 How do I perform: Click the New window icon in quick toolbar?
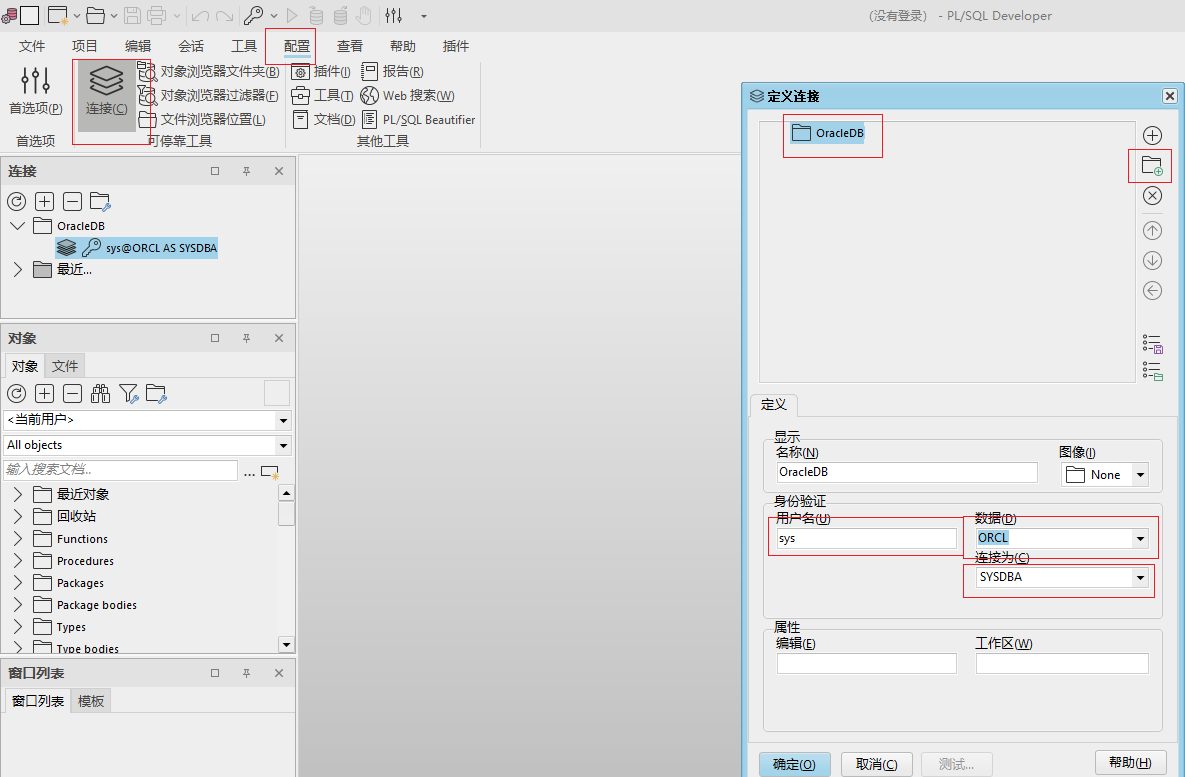click(x=57, y=15)
